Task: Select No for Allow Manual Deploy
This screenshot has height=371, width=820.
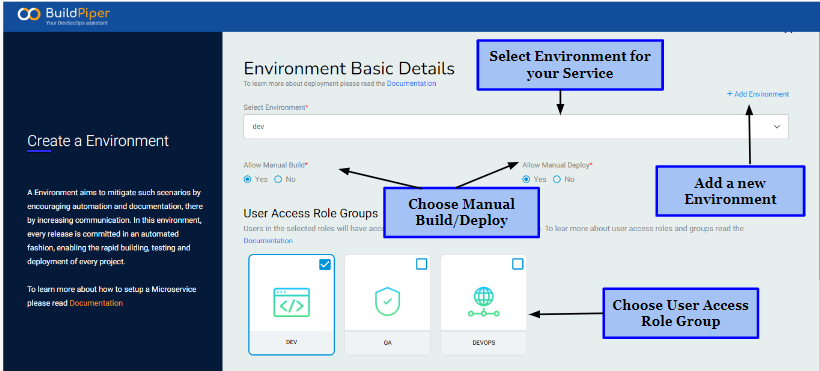Action: click(x=556, y=179)
